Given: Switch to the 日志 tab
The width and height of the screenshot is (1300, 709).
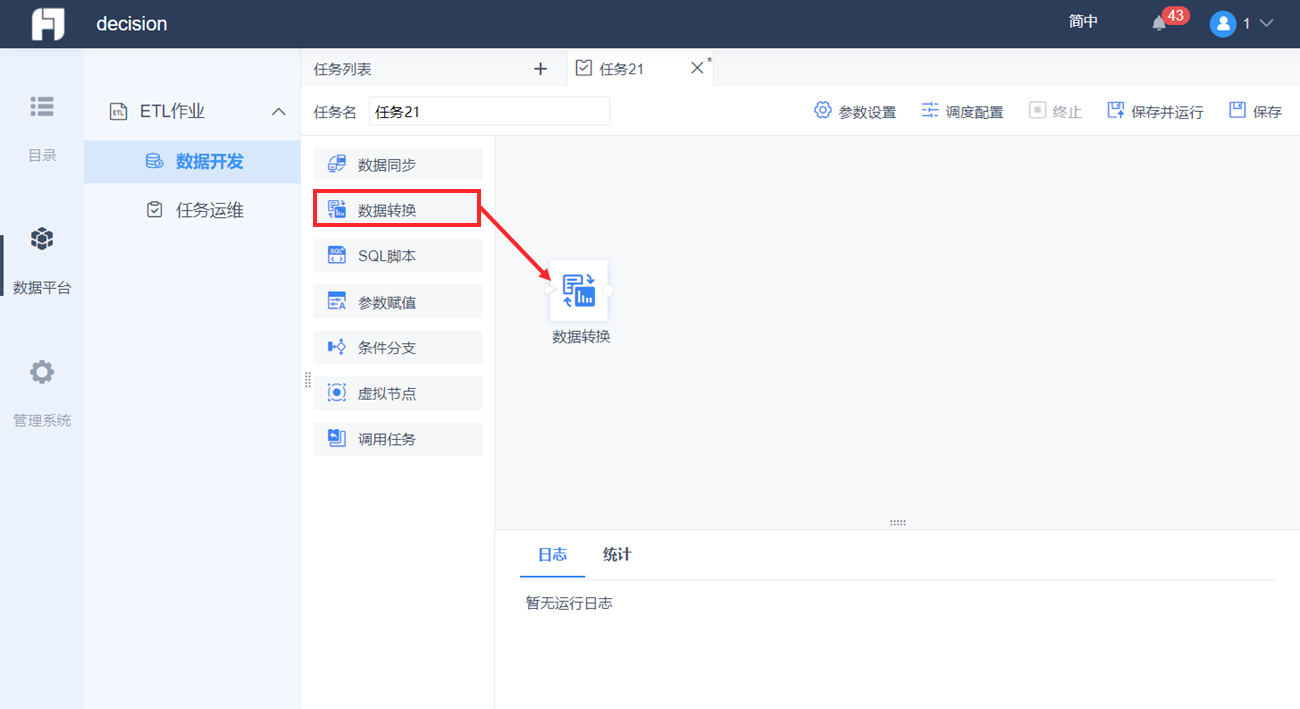Looking at the screenshot, I should click(x=552, y=554).
